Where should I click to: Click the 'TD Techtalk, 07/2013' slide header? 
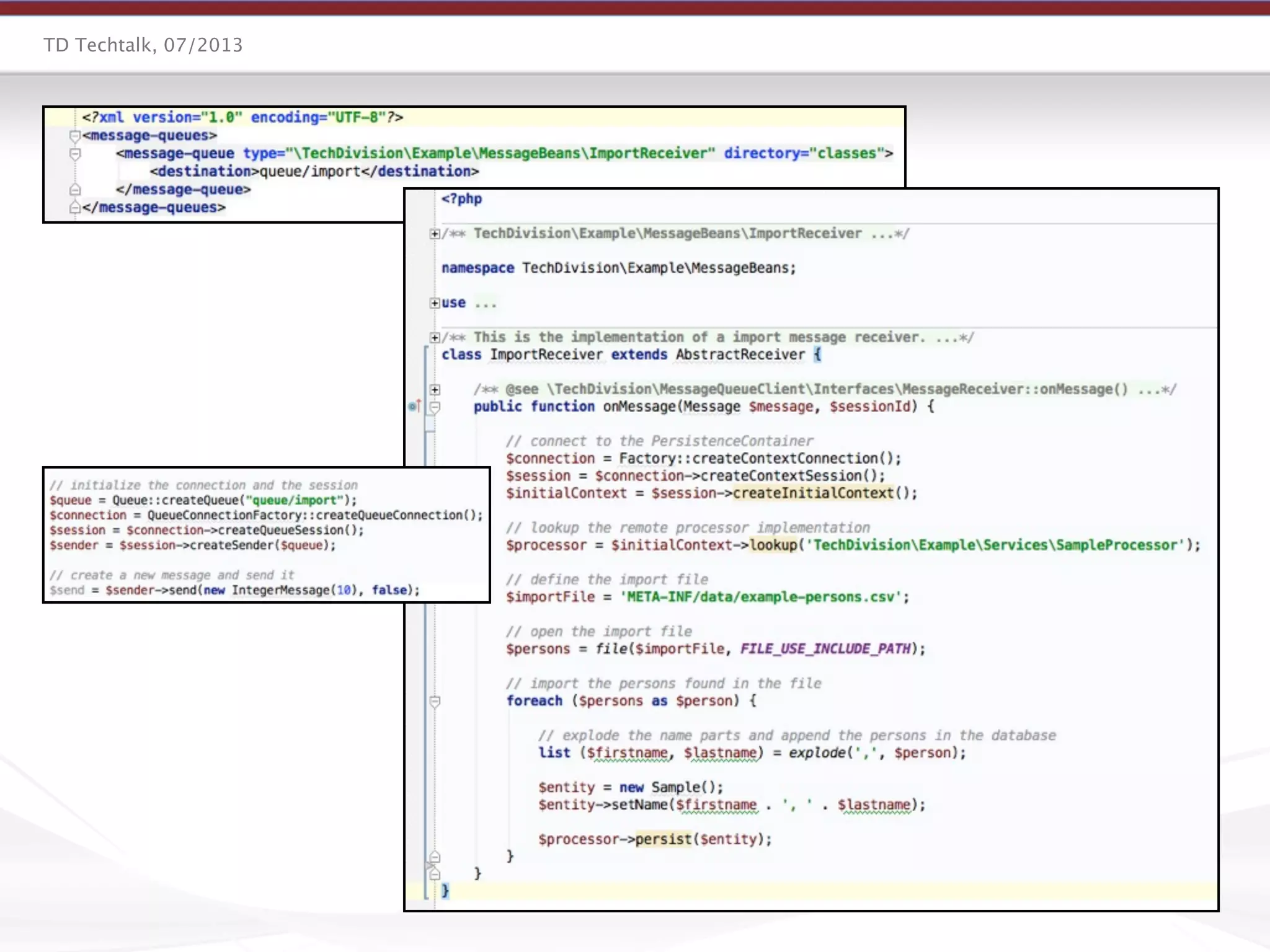(x=143, y=45)
